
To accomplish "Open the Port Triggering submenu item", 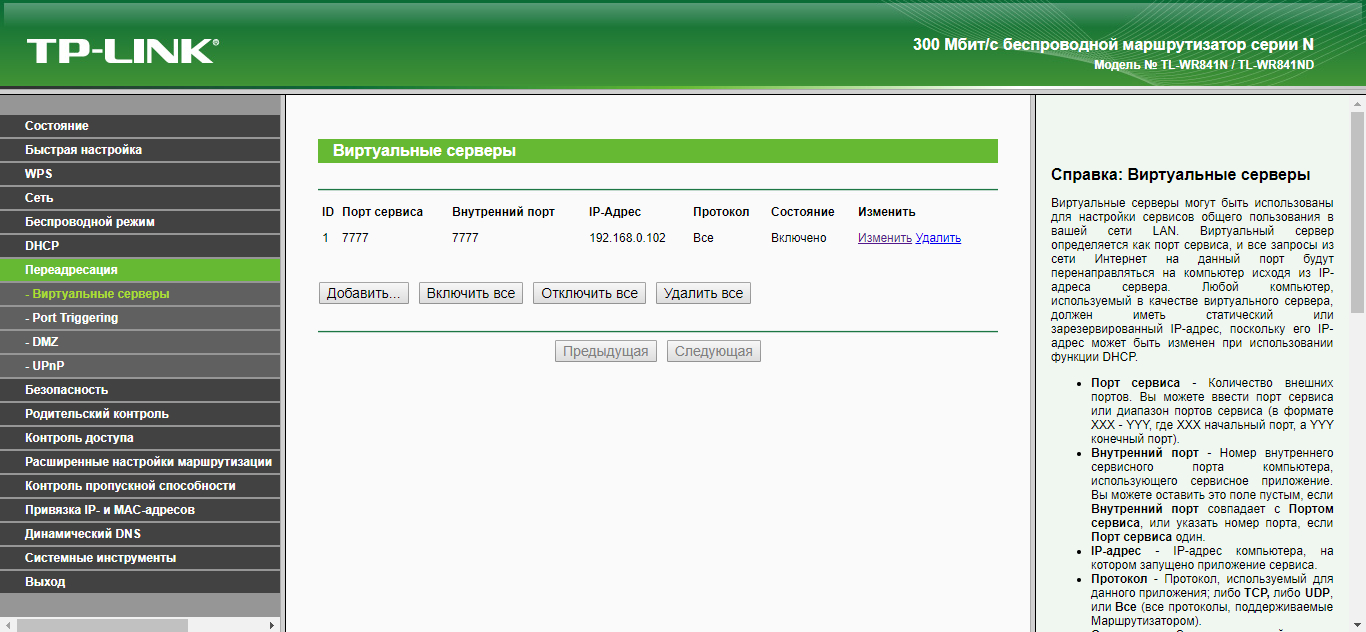I will [140, 318].
